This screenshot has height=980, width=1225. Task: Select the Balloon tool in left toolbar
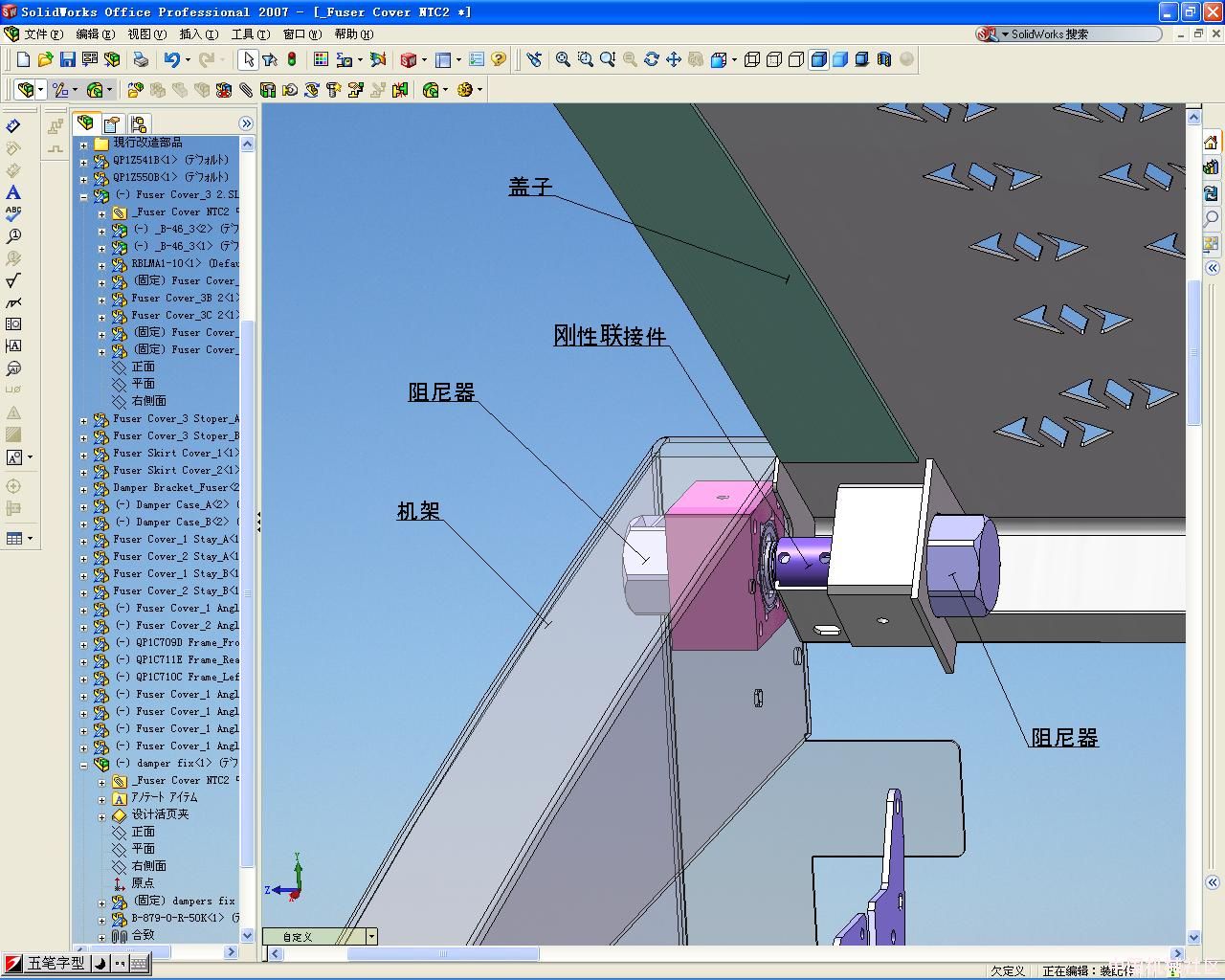[13, 236]
